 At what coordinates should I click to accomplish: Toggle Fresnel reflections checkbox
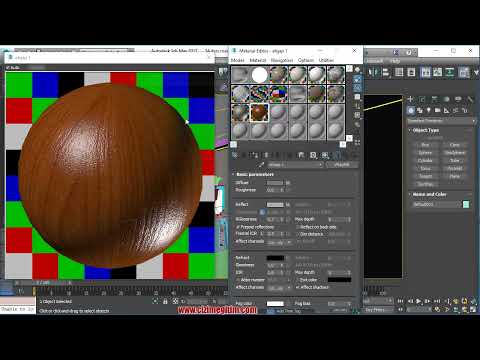pyautogui.click(x=238, y=227)
